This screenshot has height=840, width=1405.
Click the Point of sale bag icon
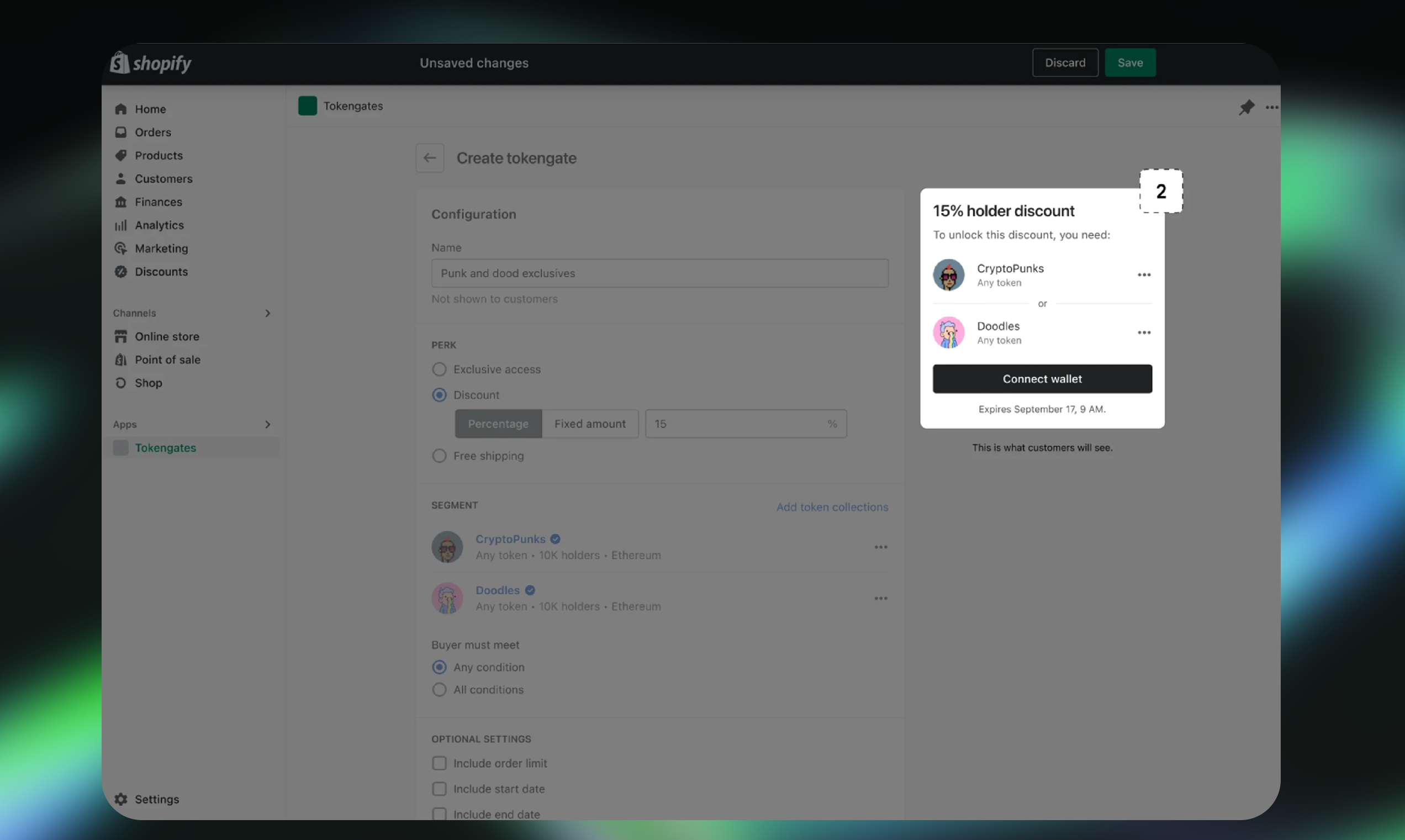(x=120, y=360)
